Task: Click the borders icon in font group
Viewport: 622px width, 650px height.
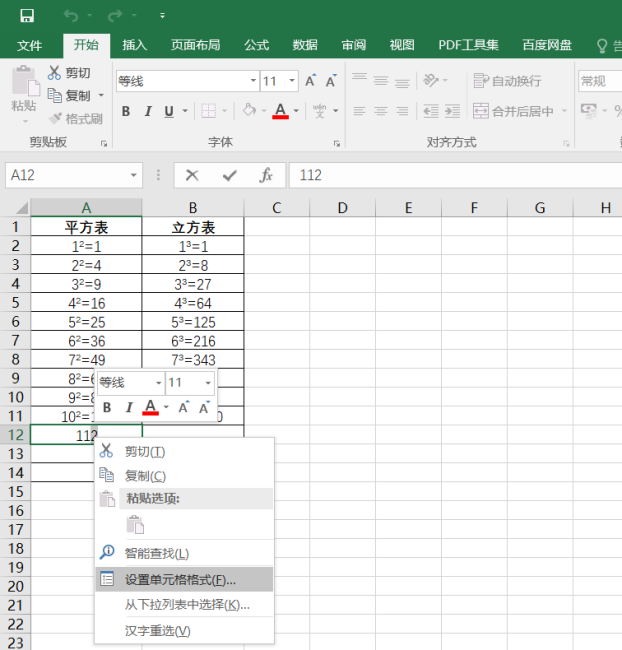Action: click(x=209, y=111)
